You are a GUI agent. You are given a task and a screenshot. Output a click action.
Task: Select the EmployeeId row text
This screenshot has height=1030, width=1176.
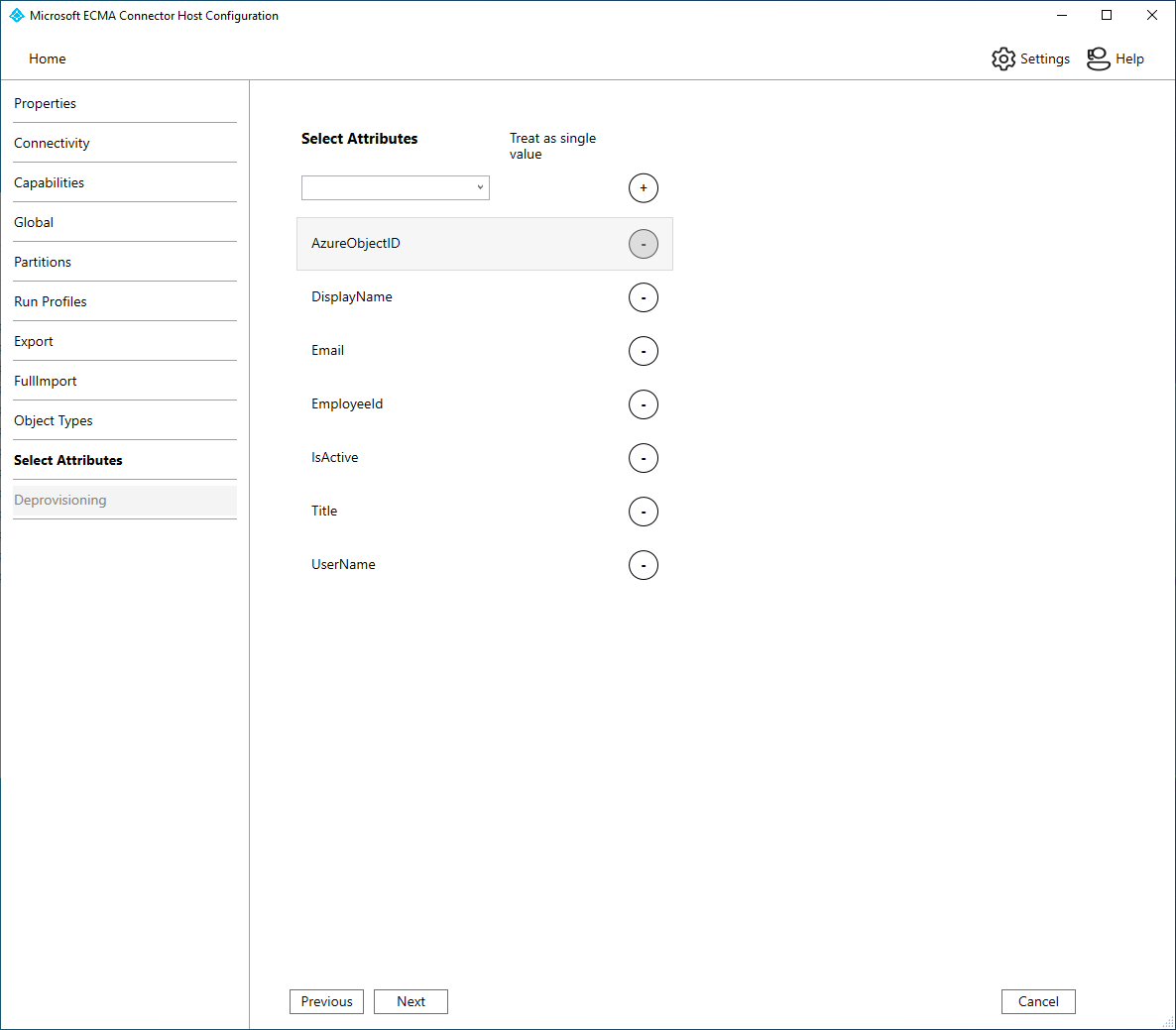[347, 404]
